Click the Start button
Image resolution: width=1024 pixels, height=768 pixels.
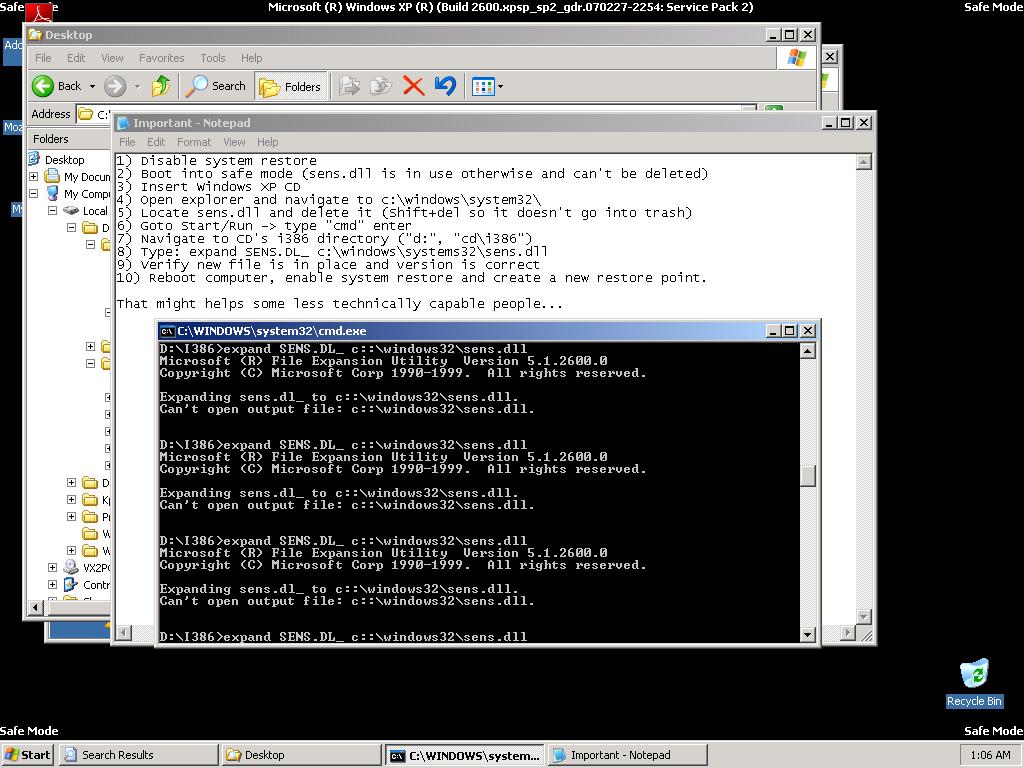click(x=27, y=755)
